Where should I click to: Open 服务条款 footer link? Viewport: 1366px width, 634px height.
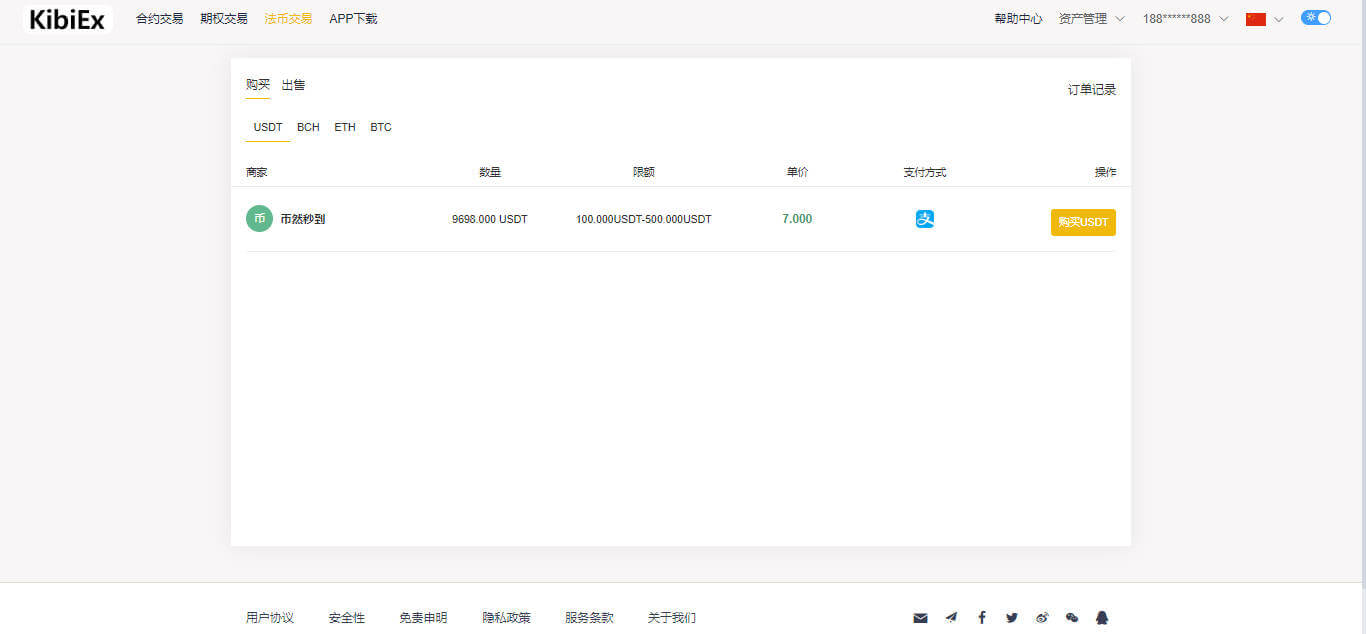(589, 618)
